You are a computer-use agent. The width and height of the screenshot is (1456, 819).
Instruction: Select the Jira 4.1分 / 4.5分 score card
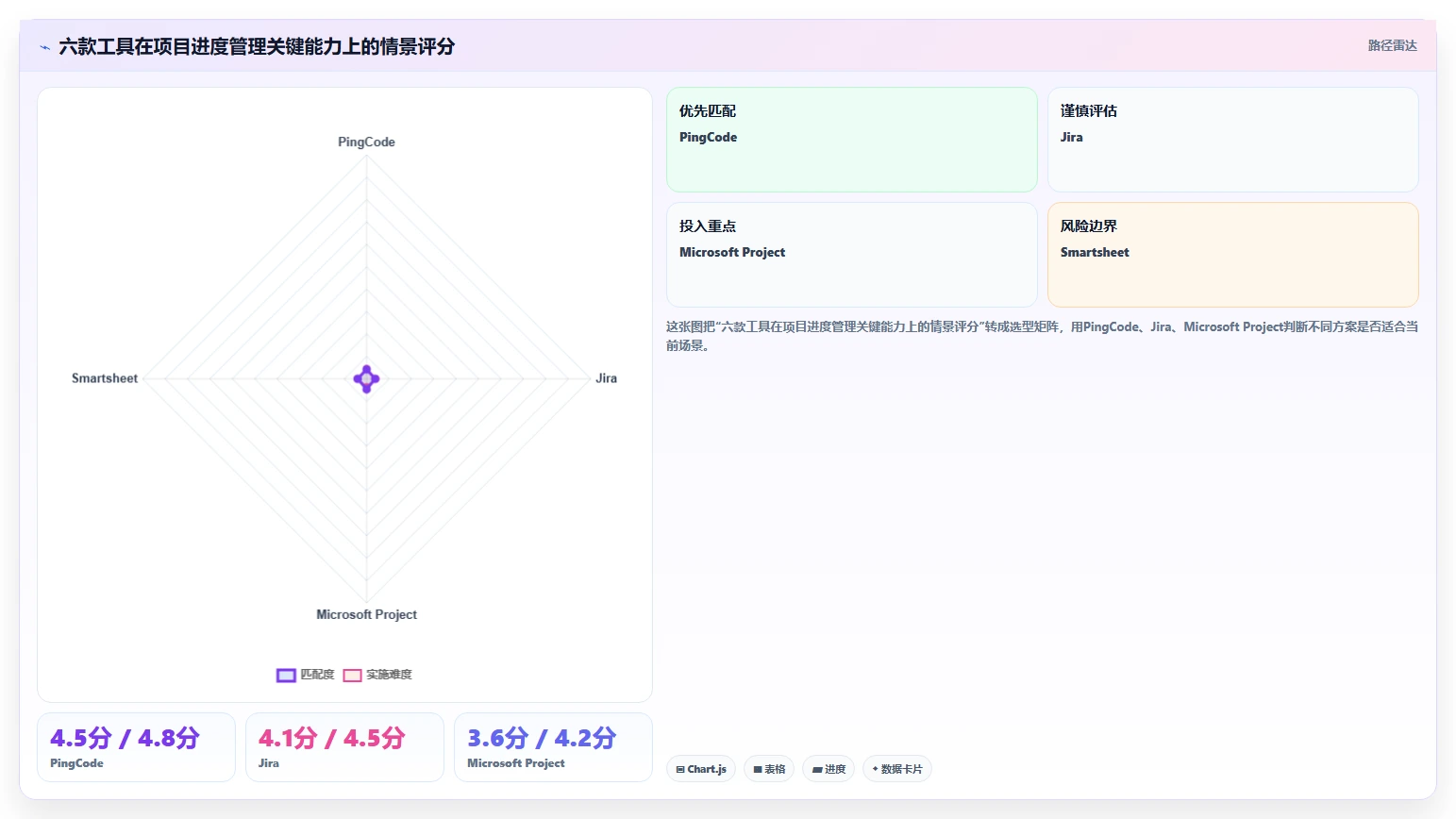point(344,747)
